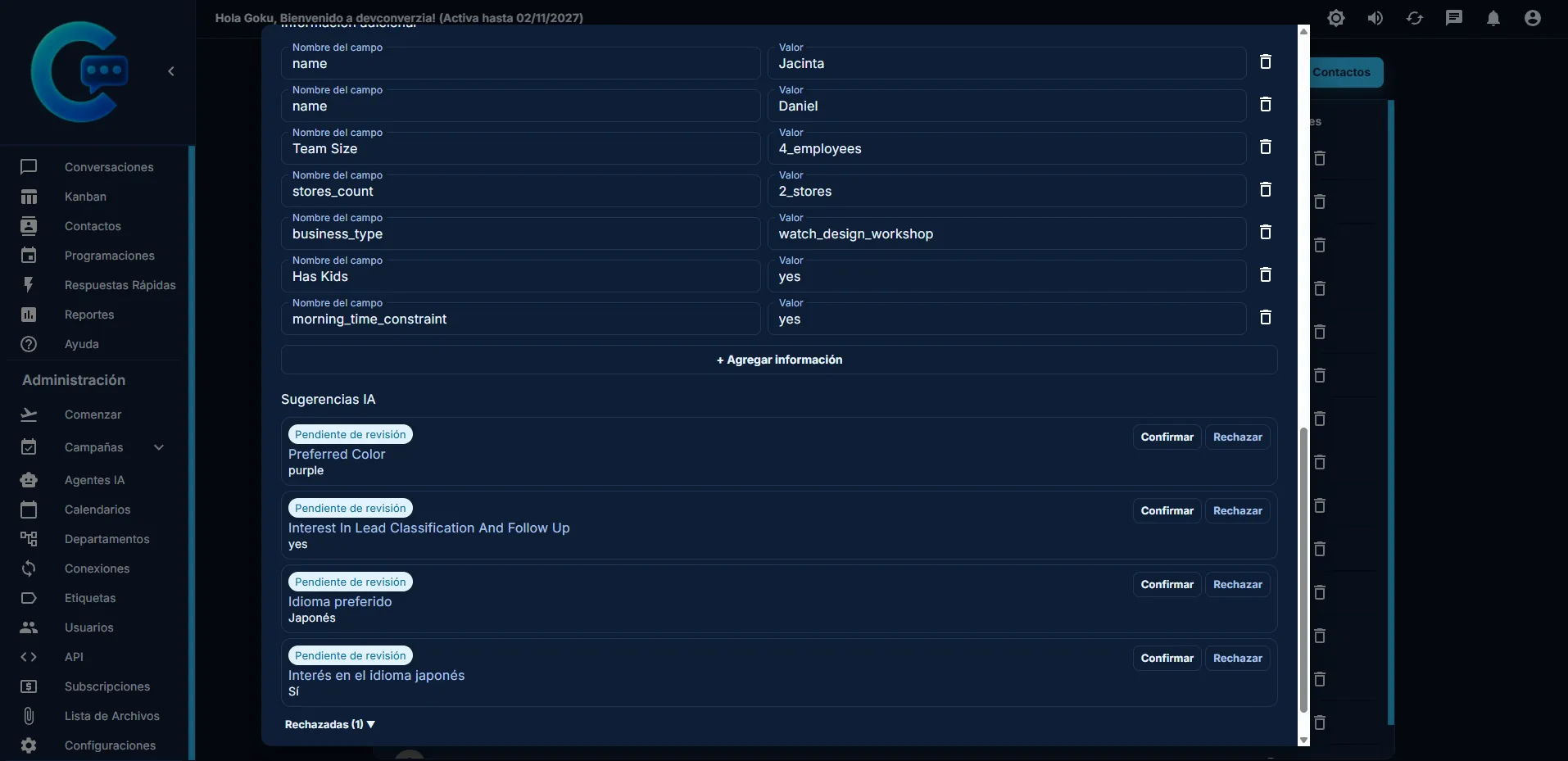This screenshot has width=1568, height=761.
Task: Confirm the Preferred Color suggestion
Action: [1167, 437]
